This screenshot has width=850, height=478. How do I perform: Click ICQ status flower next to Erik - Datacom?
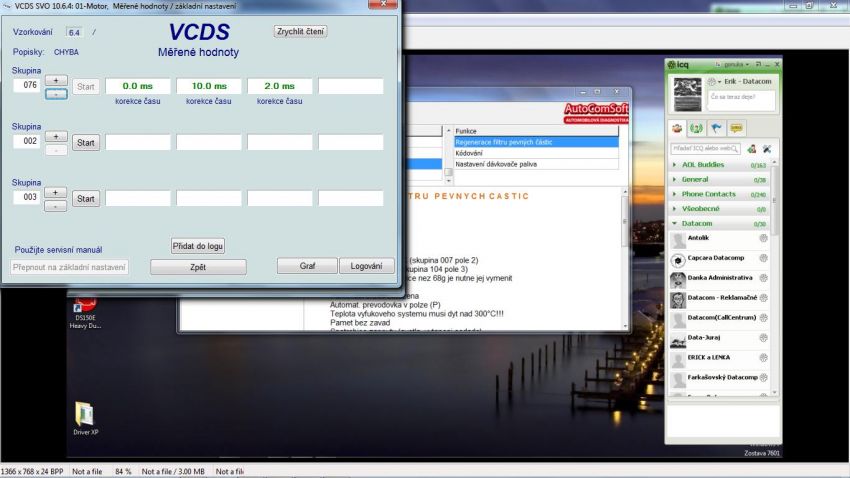(712, 81)
